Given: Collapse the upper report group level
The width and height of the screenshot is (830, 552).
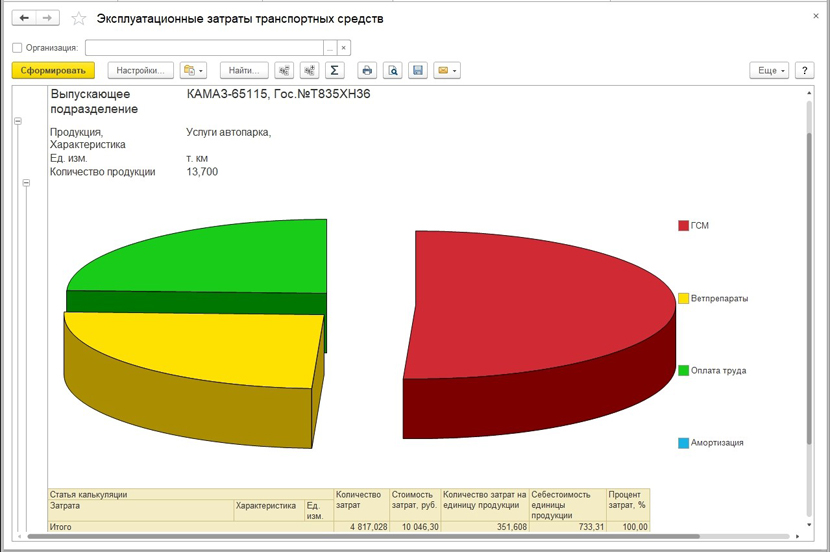Looking at the screenshot, I should click(17, 121).
